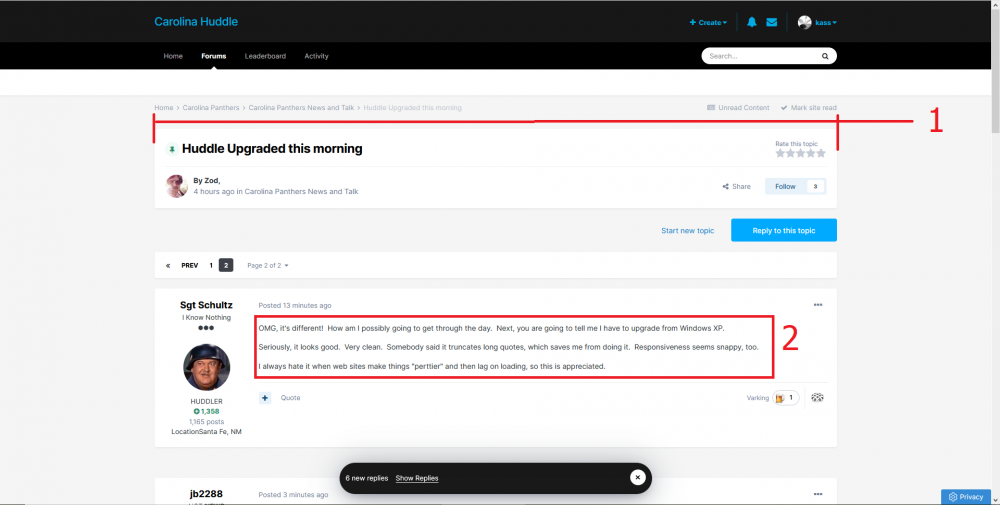This screenshot has height=505, width=1000.
Task: Click the beer reaction icon
Action: click(x=779, y=398)
